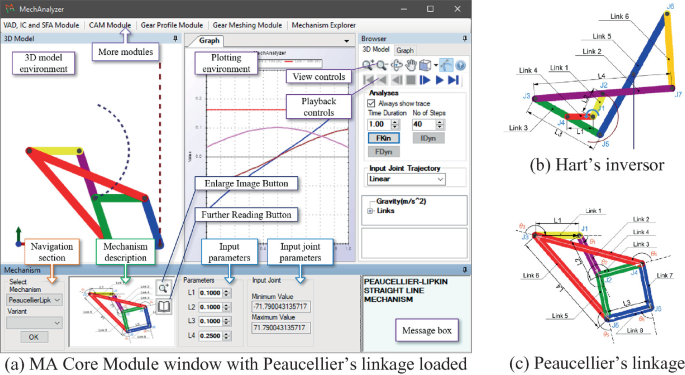Adjust the Time Duration spinner arrows
The image size is (685, 375).
click(x=395, y=124)
